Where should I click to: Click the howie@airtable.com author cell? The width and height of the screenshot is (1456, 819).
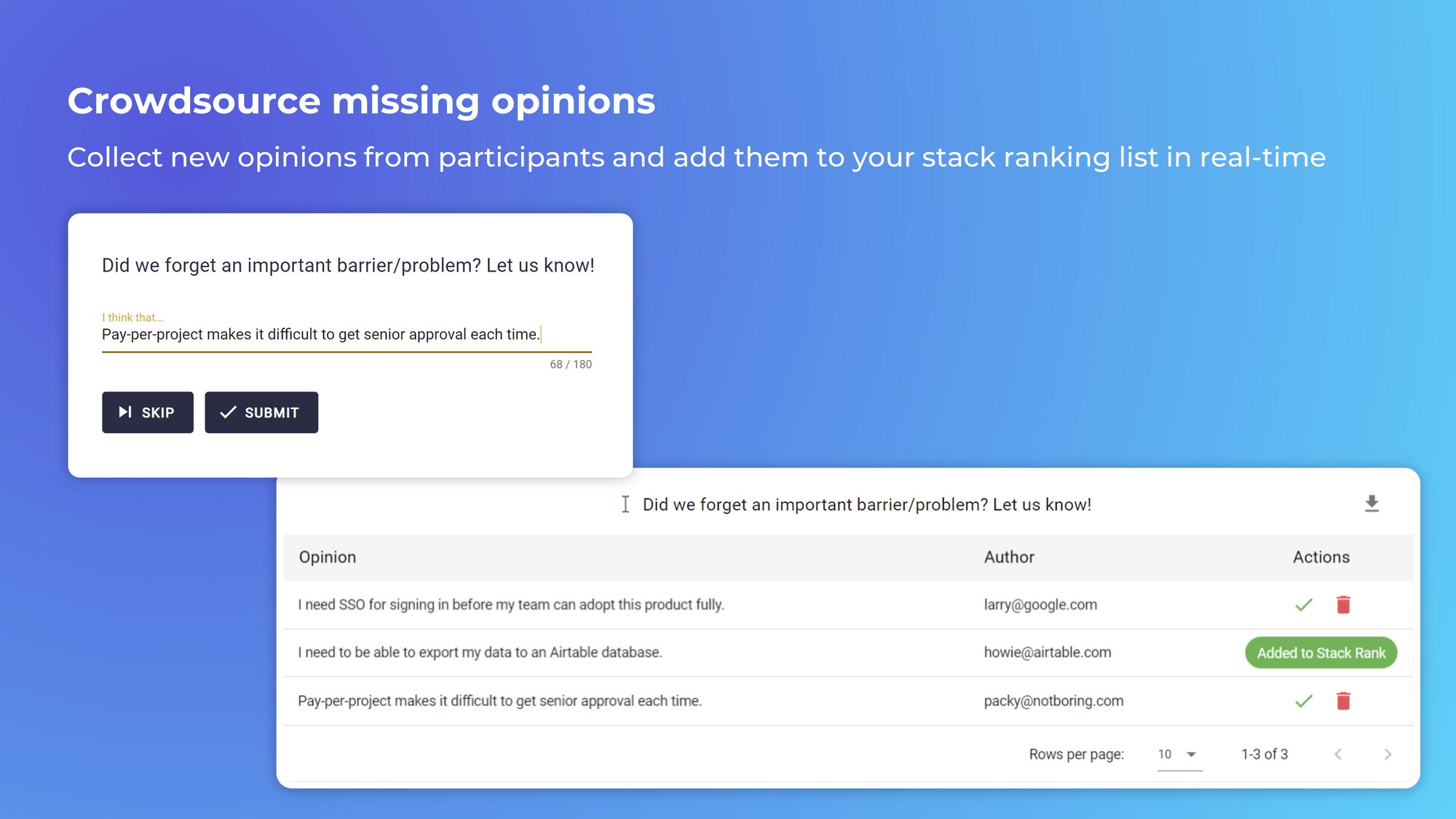[x=1047, y=653]
